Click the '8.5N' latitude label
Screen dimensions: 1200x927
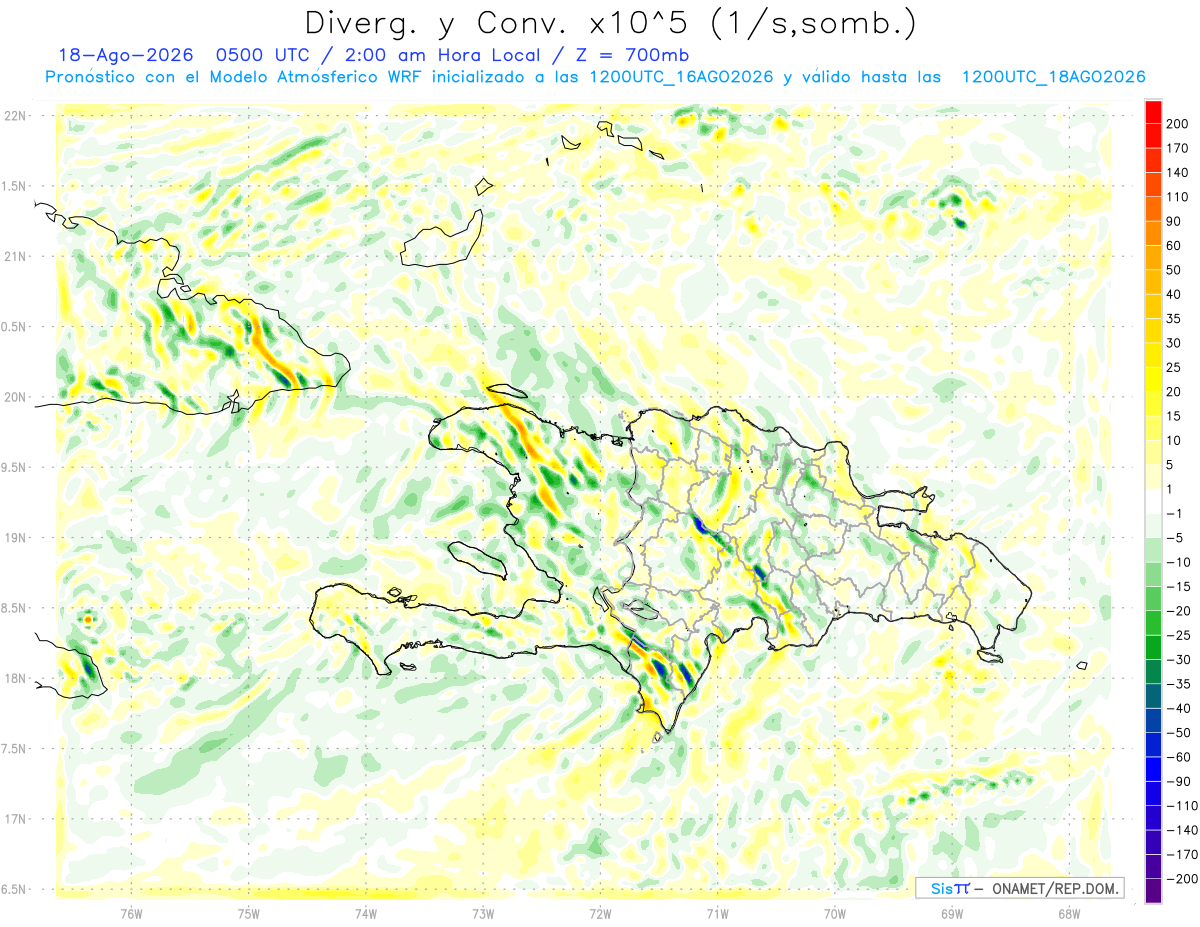[x=15, y=608]
